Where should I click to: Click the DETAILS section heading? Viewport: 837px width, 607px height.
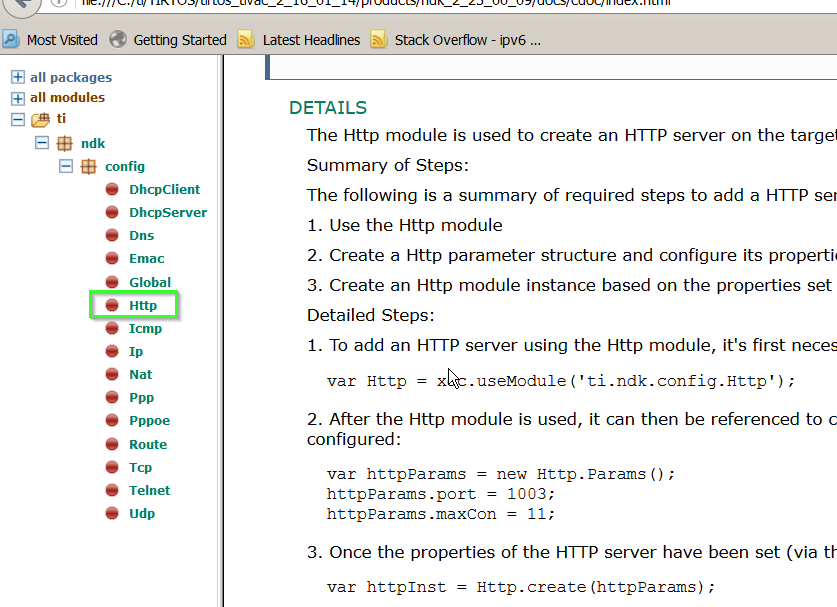(328, 108)
